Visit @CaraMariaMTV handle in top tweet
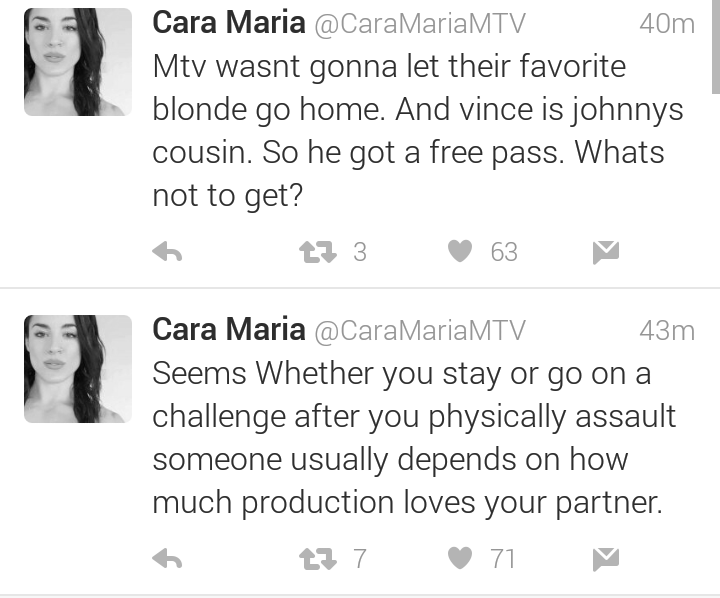 (420, 23)
